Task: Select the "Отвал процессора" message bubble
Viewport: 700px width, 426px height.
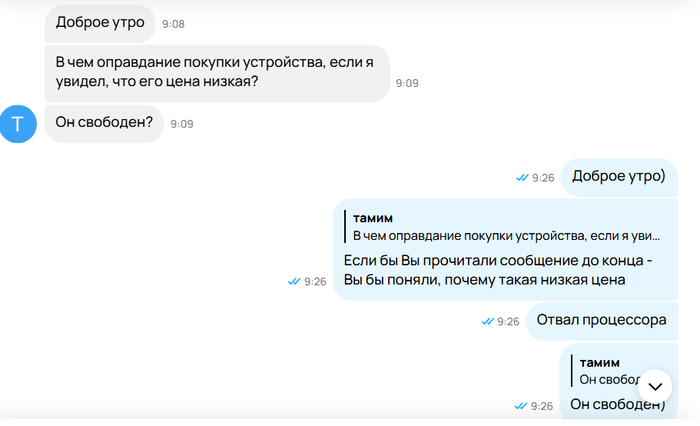Action: point(601,321)
